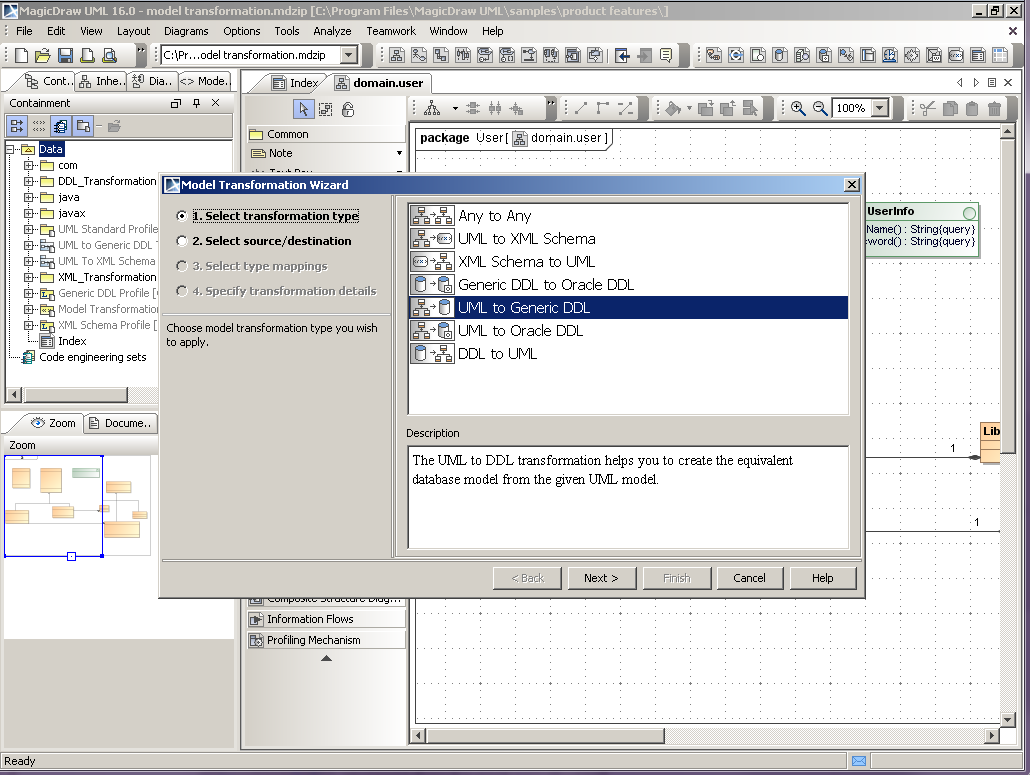Screen dimensions: 1030x775
Task: Open the Teamwork menu
Action: pyautogui.click(x=391, y=31)
